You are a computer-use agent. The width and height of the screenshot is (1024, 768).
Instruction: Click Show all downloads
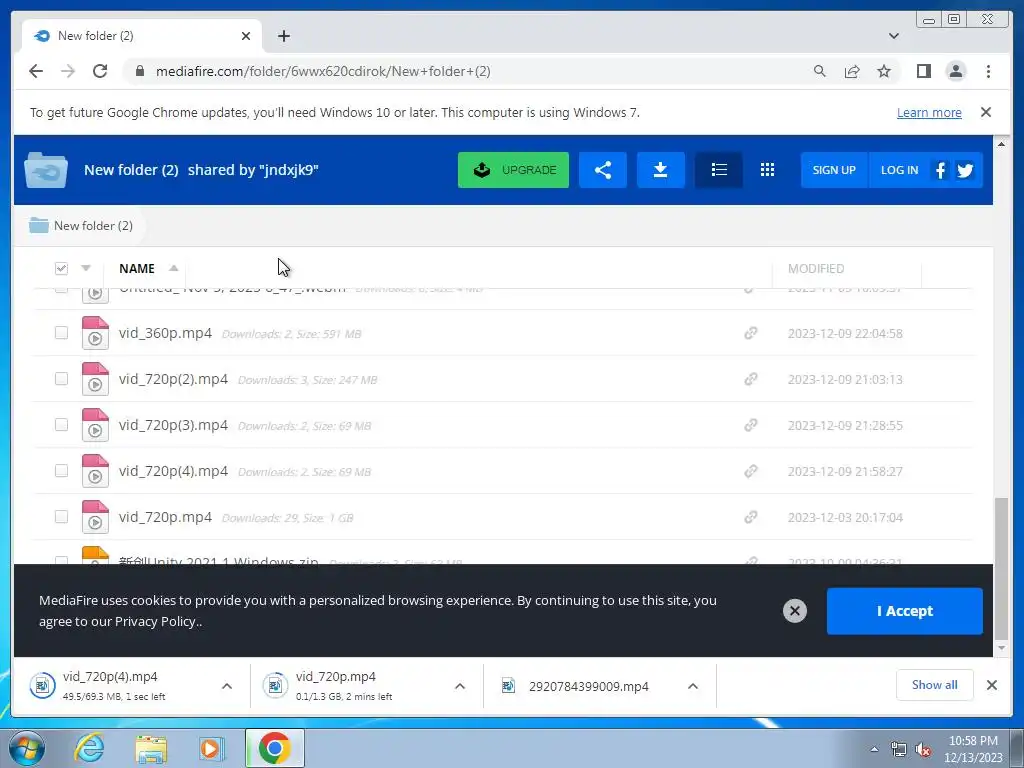pyautogui.click(x=935, y=684)
